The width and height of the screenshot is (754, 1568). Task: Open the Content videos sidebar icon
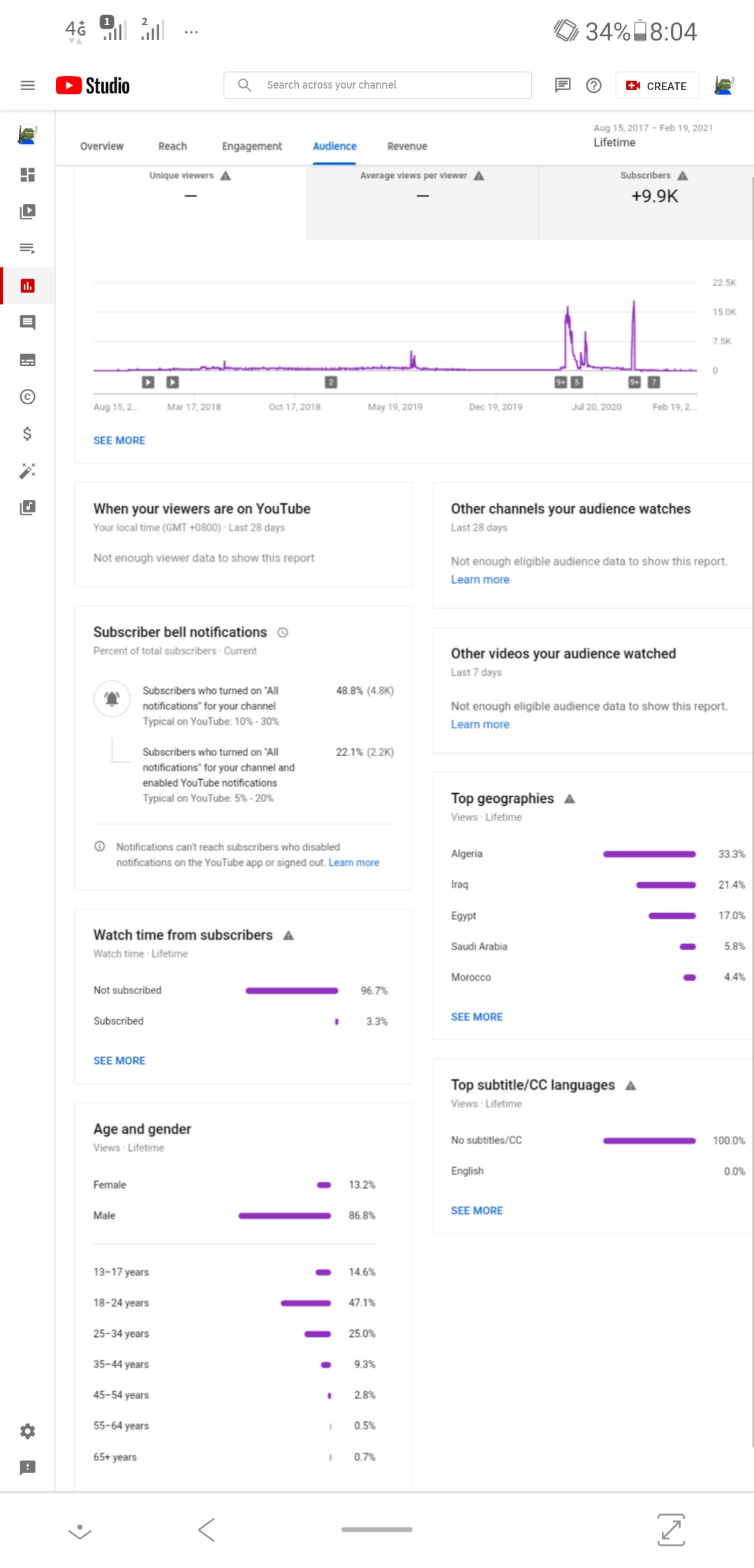[27, 212]
